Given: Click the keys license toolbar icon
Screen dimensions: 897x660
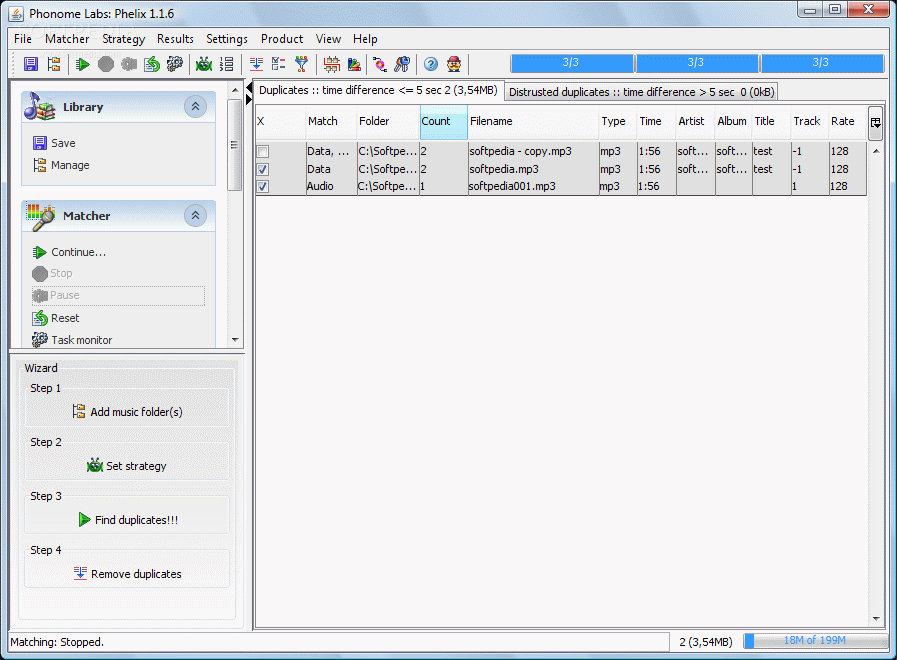Looking at the screenshot, I should click(402, 64).
